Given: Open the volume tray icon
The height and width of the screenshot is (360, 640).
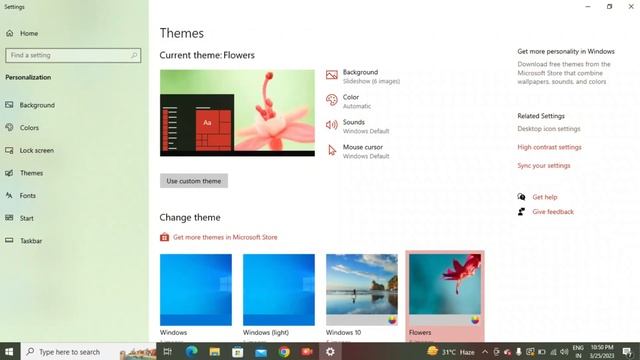Looking at the screenshot, I should (564, 352).
